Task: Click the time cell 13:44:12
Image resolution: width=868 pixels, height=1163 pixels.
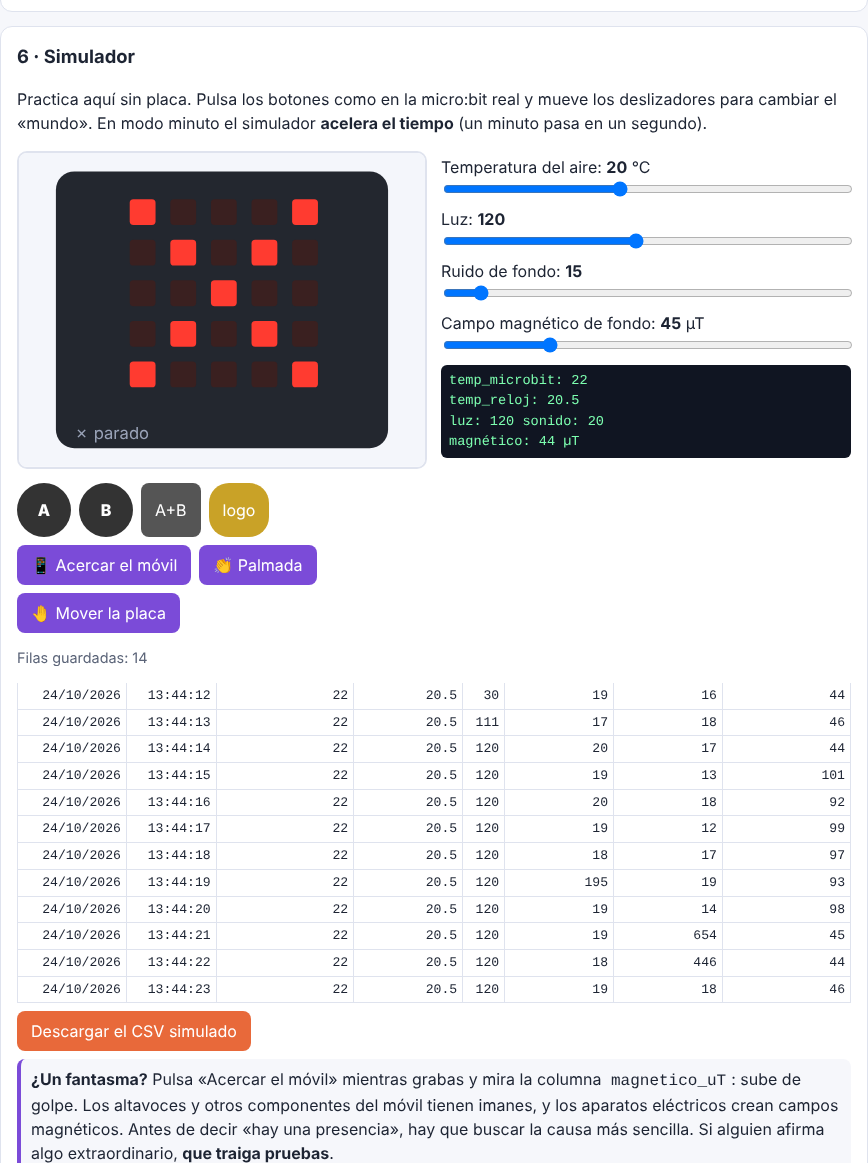Action: coord(179,695)
